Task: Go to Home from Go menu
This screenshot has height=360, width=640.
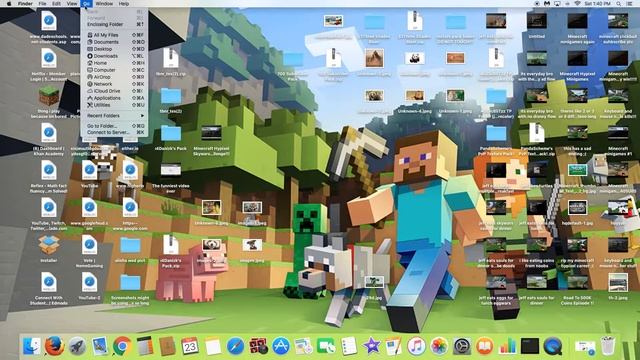Action: point(114,63)
